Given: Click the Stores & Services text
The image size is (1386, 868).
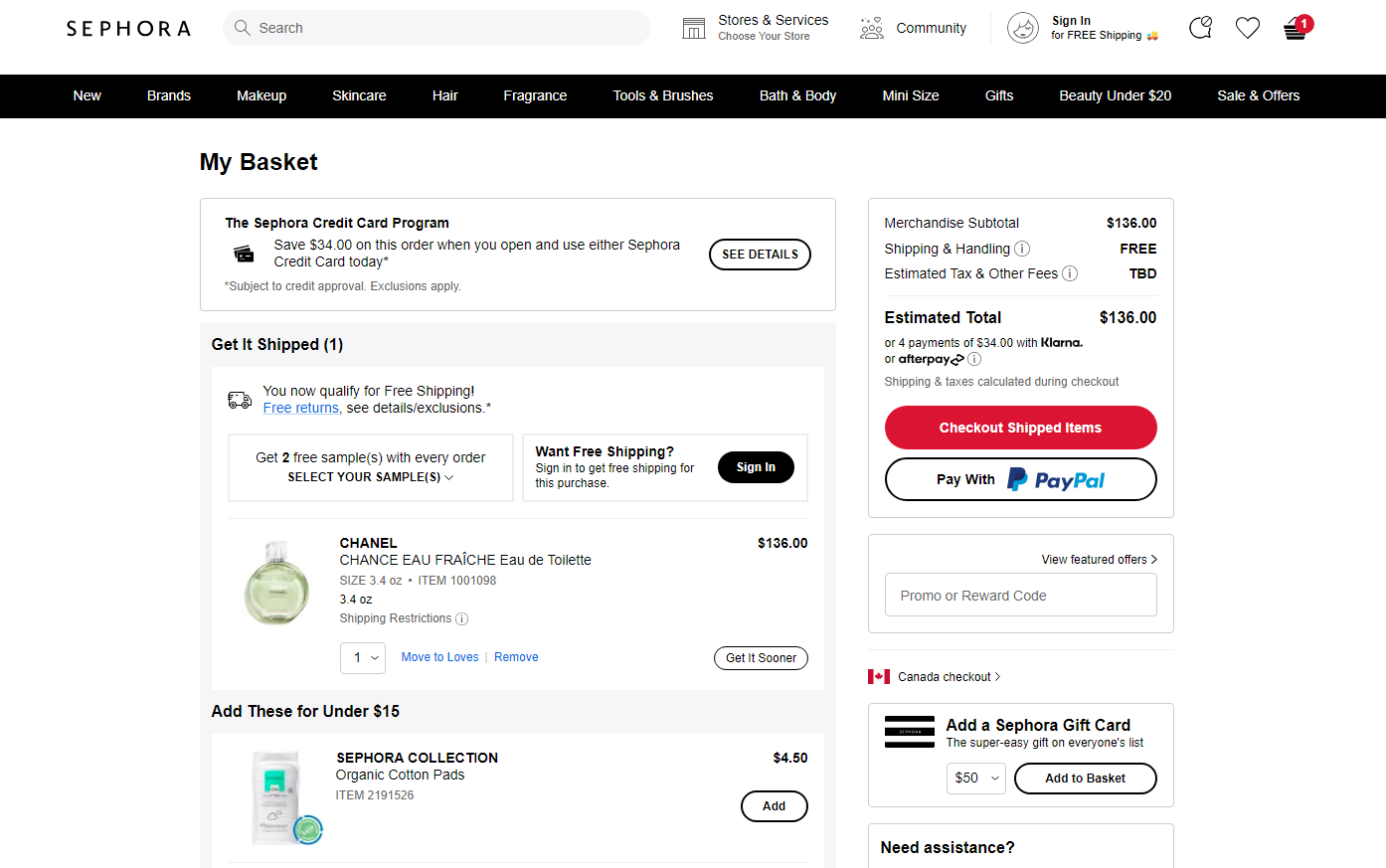Looking at the screenshot, I should pyautogui.click(x=774, y=20).
